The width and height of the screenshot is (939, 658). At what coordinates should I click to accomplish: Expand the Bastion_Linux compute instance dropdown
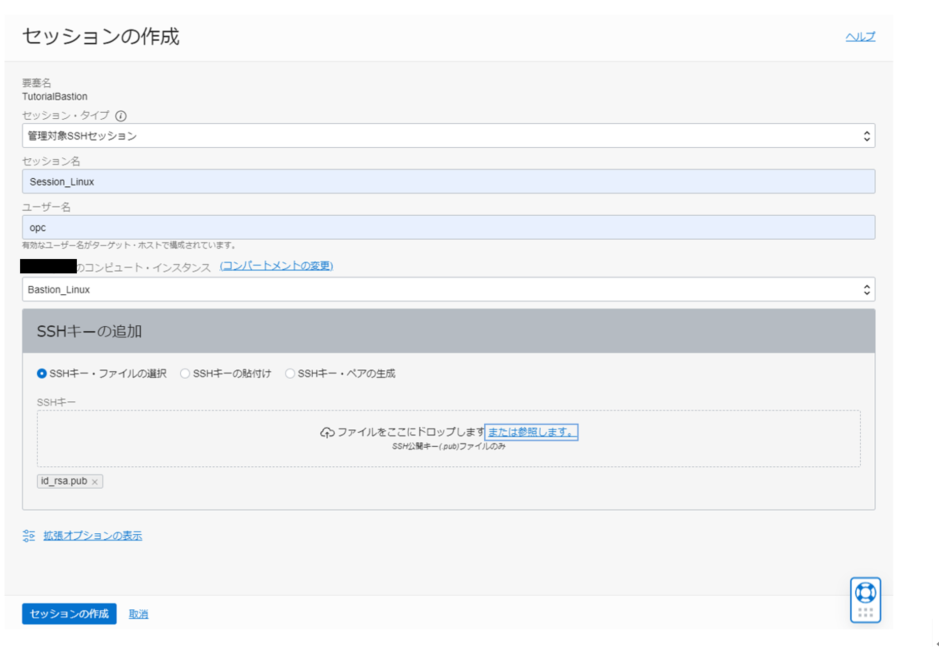[x=448, y=289]
